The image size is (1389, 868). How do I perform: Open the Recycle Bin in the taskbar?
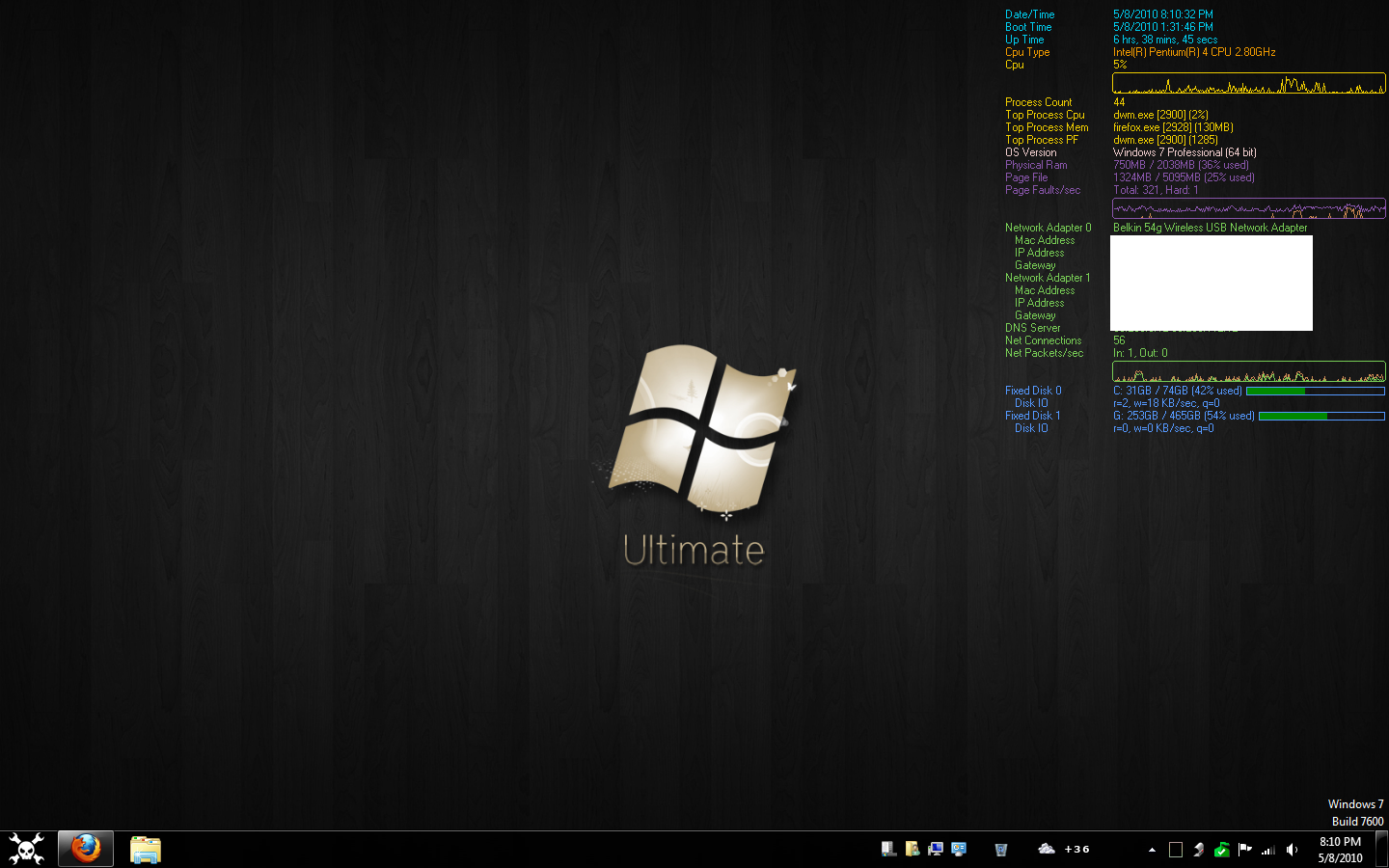click(x=1000, y=849)
